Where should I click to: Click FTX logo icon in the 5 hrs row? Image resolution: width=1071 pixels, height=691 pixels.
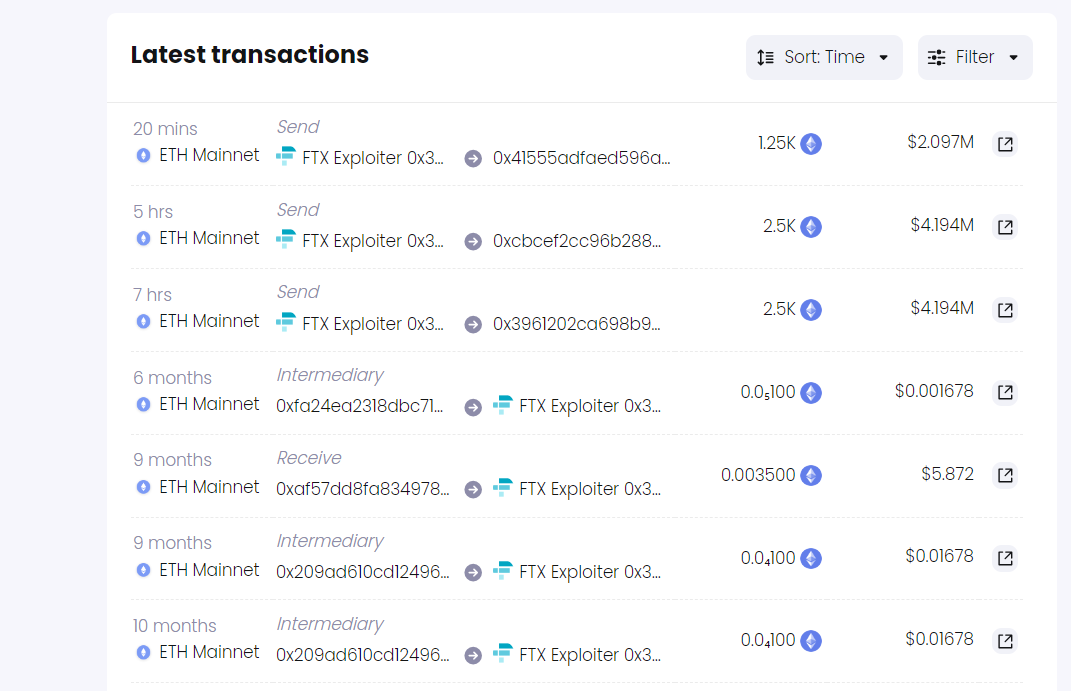[x=286, y=239]
